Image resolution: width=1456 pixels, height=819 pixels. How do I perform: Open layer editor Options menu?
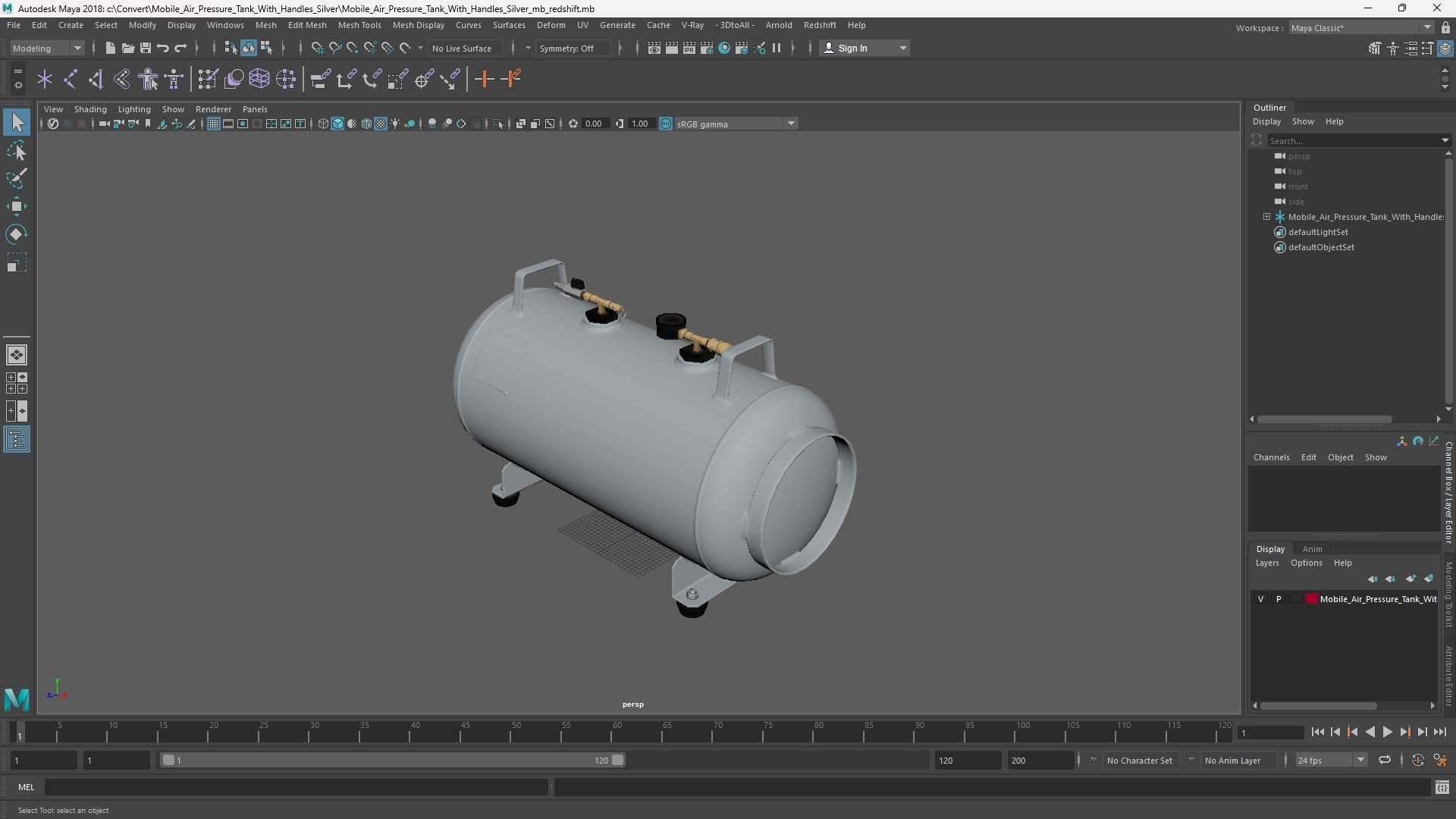[x=1306, y=563]
